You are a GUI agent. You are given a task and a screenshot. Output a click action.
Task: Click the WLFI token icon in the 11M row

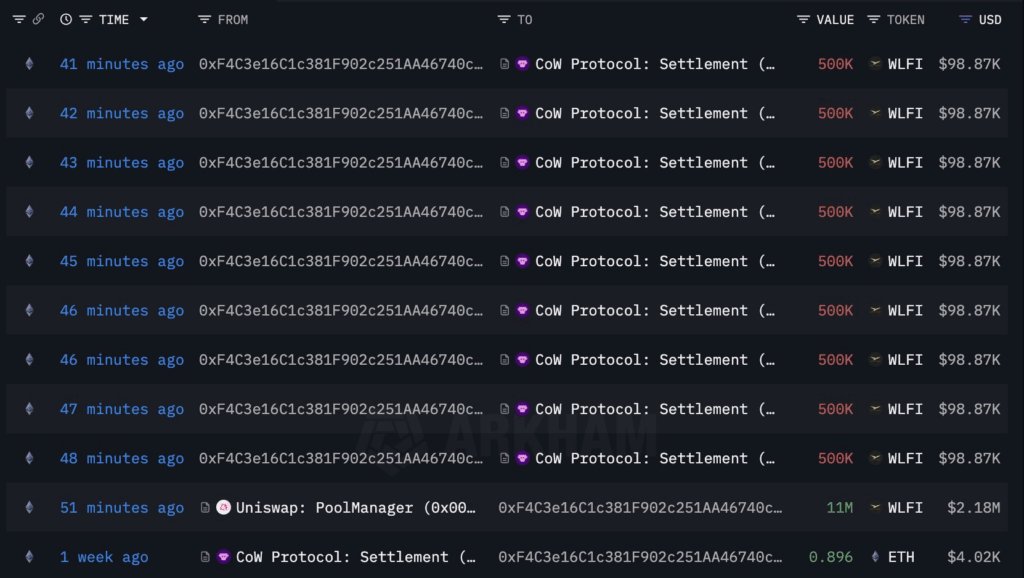point(876,508)
